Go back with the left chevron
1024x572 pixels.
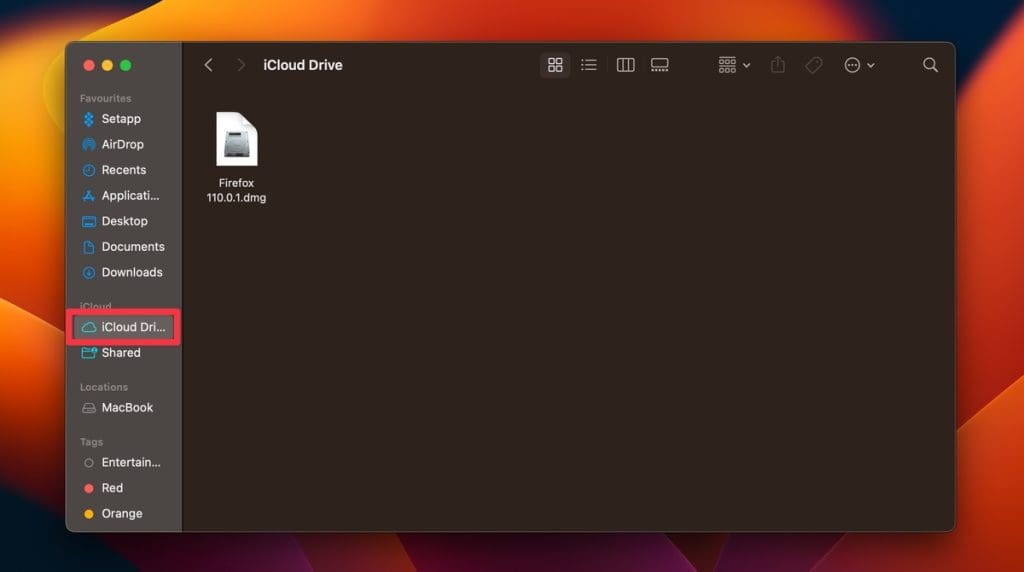coord(208,65)
